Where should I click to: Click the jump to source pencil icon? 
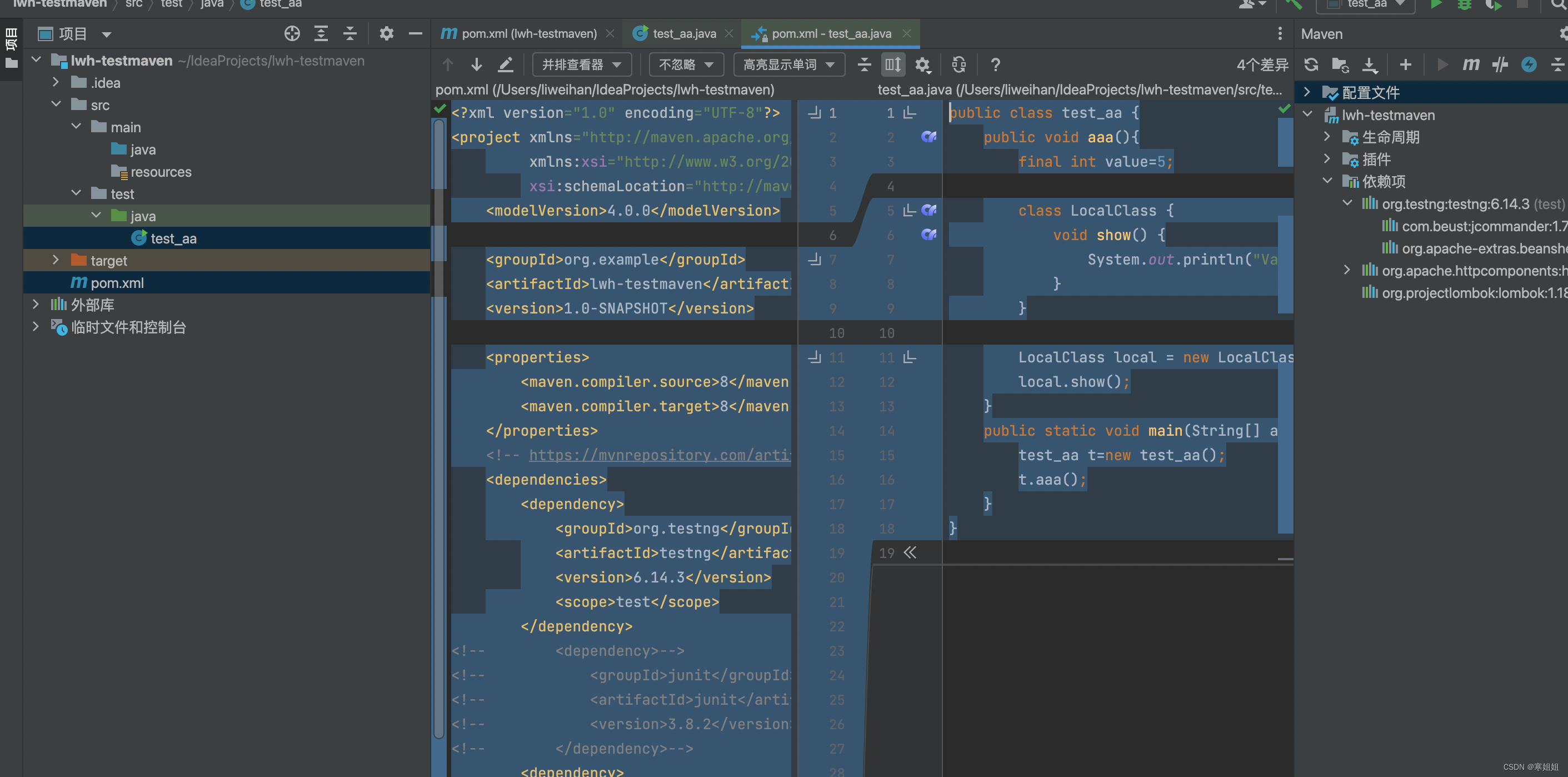[505, 64]
